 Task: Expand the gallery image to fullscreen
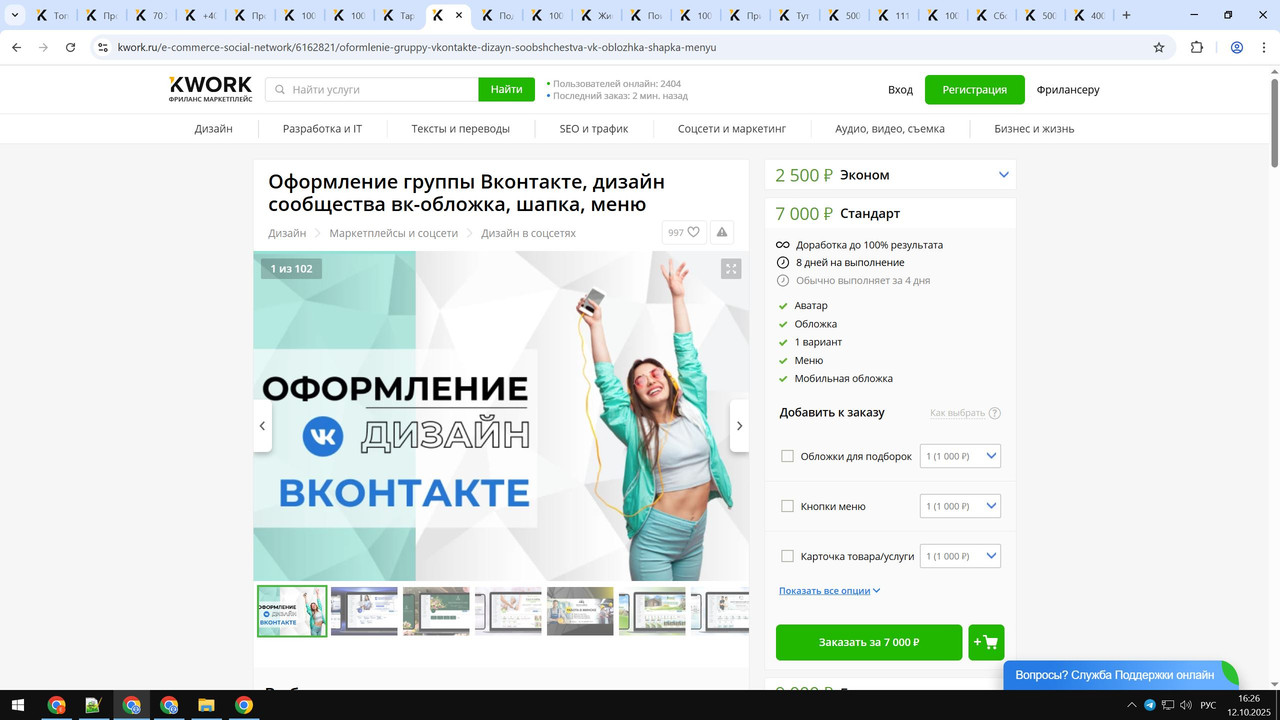(x=731, y=268)
